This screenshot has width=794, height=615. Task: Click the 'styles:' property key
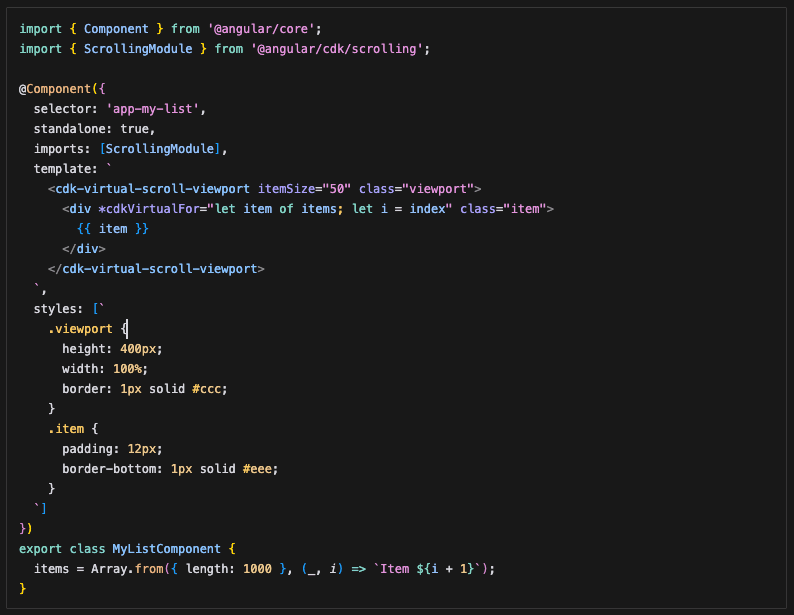[58, 309]
